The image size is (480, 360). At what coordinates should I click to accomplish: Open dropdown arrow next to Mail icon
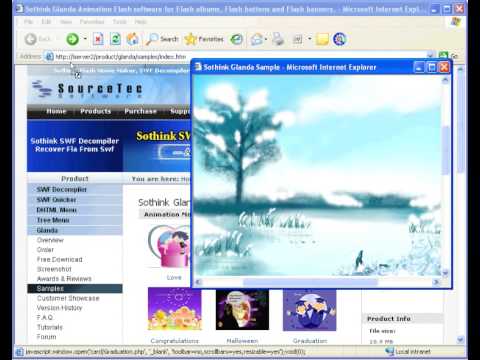pyautogui.click(x=266, y=39)
